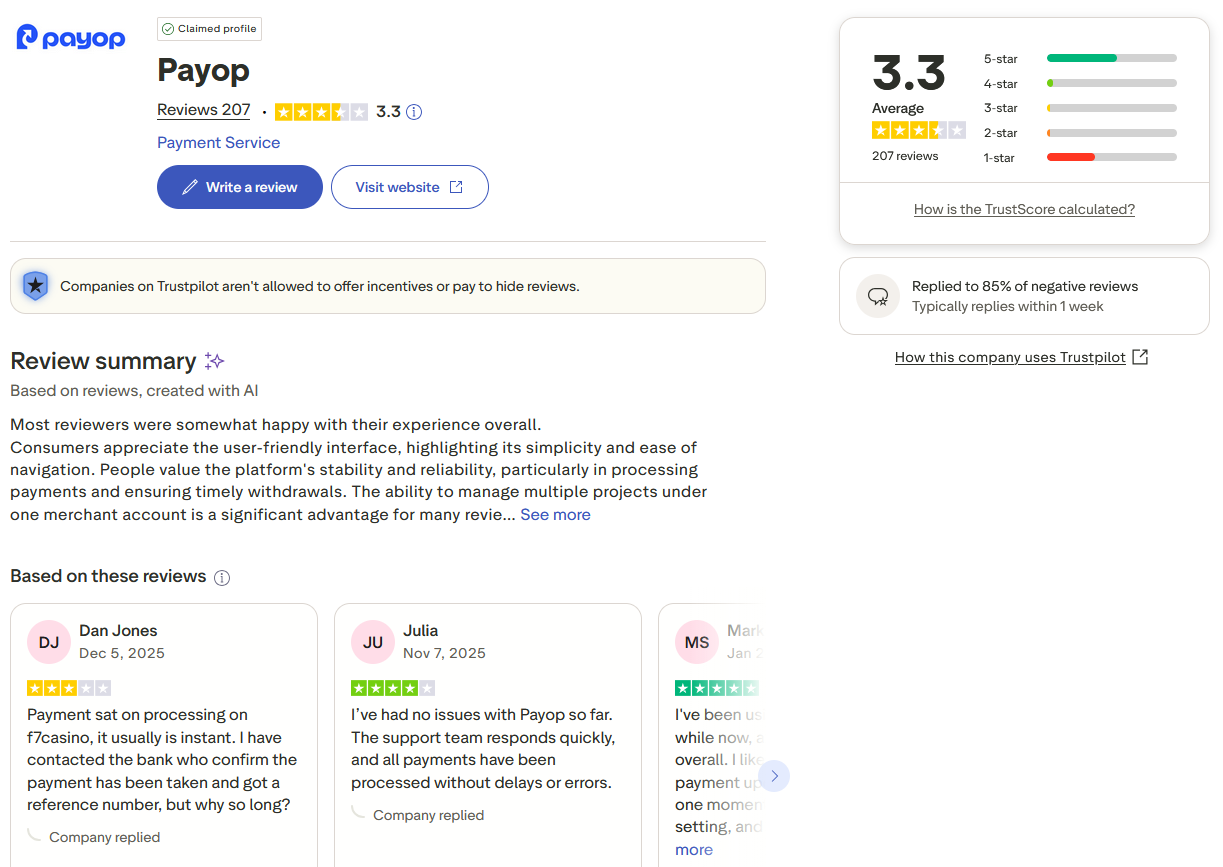Open the Payment Service category link

218,143
